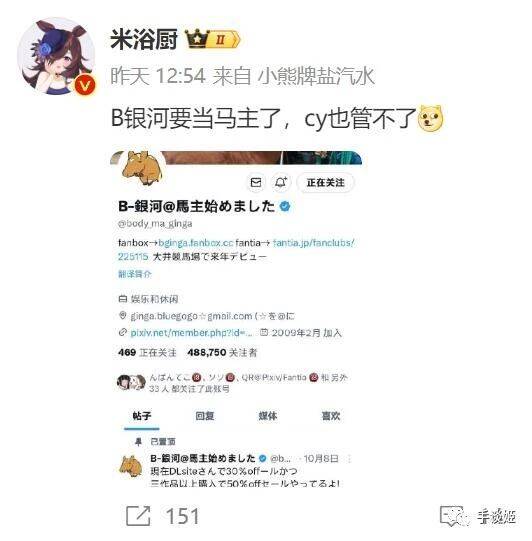Click the 米浴厨 username
Screen dimensions: 532x541
144,39
